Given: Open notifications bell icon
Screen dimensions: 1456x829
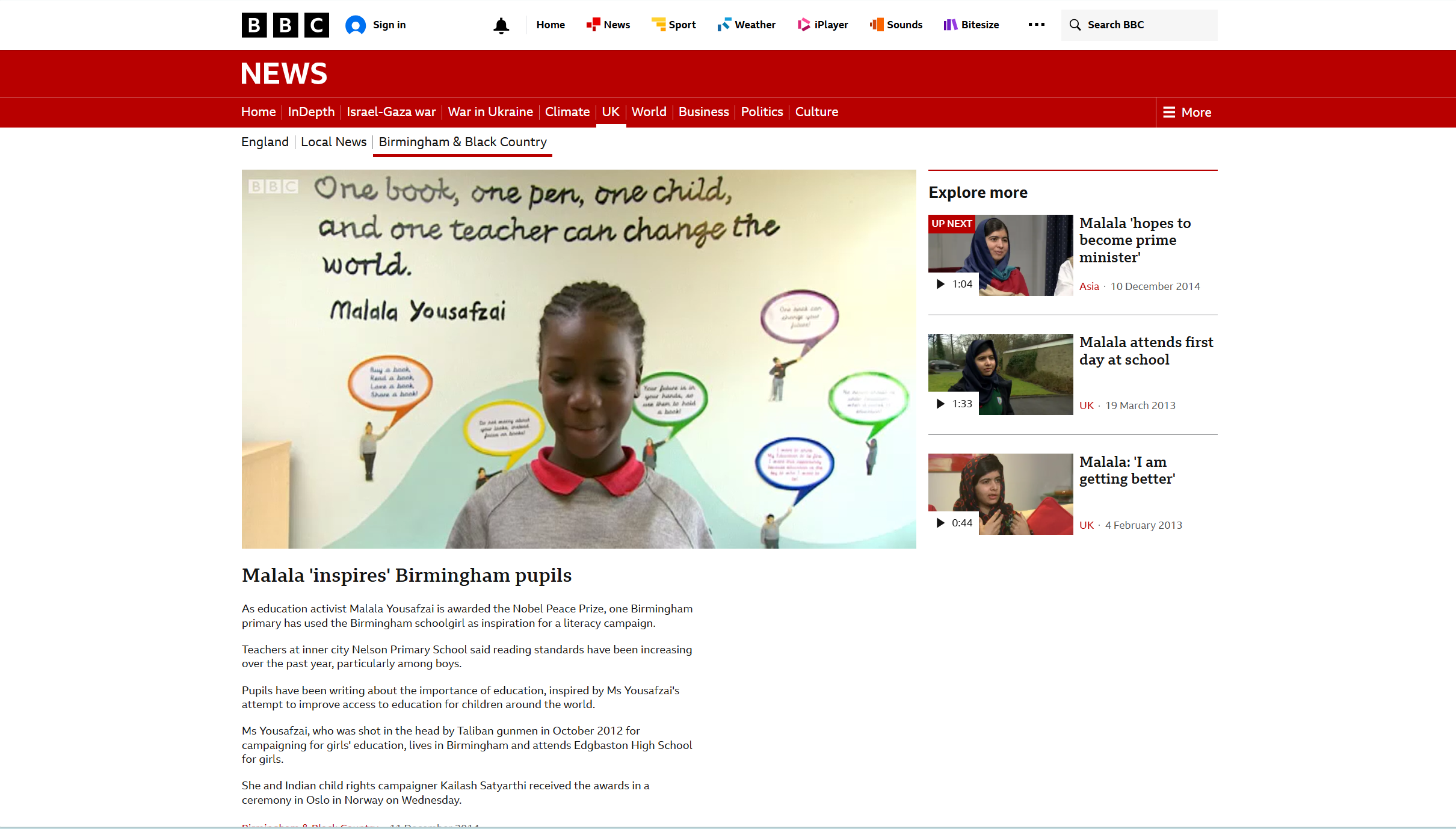Looking at the screenshot, I should click(x=501, y=25).
